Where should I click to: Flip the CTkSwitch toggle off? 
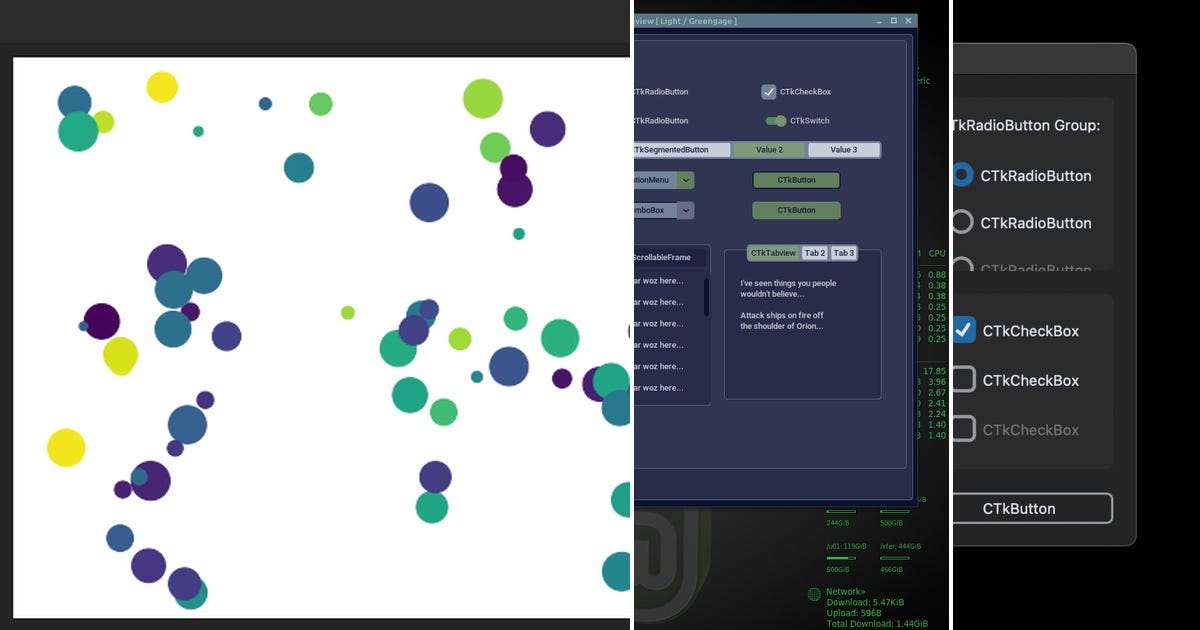click(776, 120)
